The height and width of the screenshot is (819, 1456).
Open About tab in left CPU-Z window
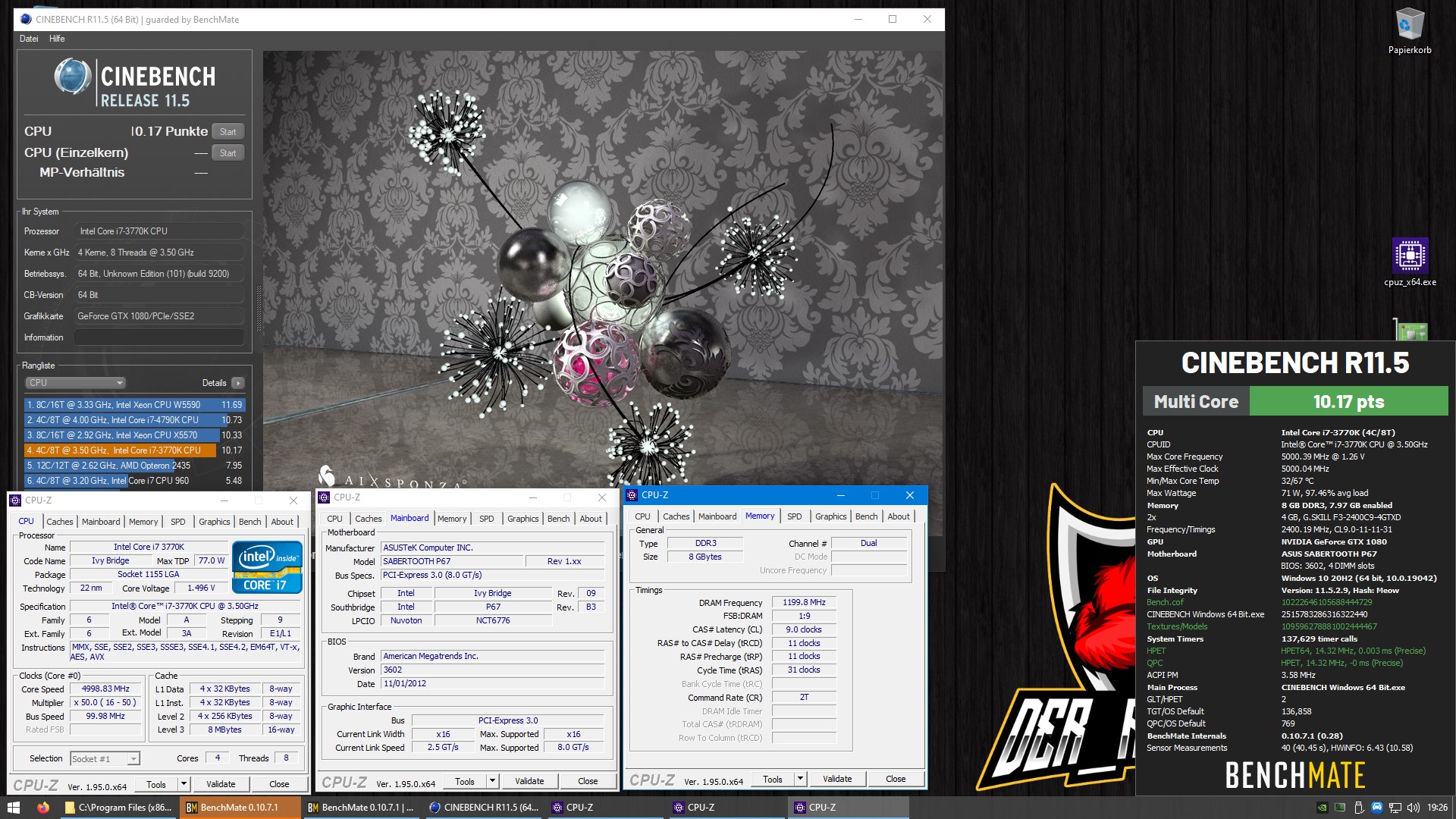[282, 522]
